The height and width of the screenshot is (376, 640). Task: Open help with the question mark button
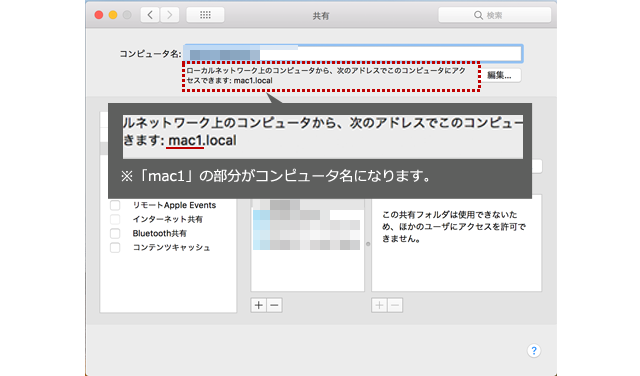534,351
